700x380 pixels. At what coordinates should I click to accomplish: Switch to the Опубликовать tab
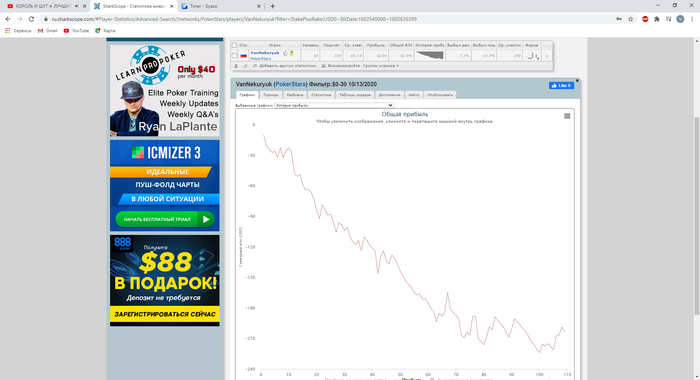coord(440,95)
